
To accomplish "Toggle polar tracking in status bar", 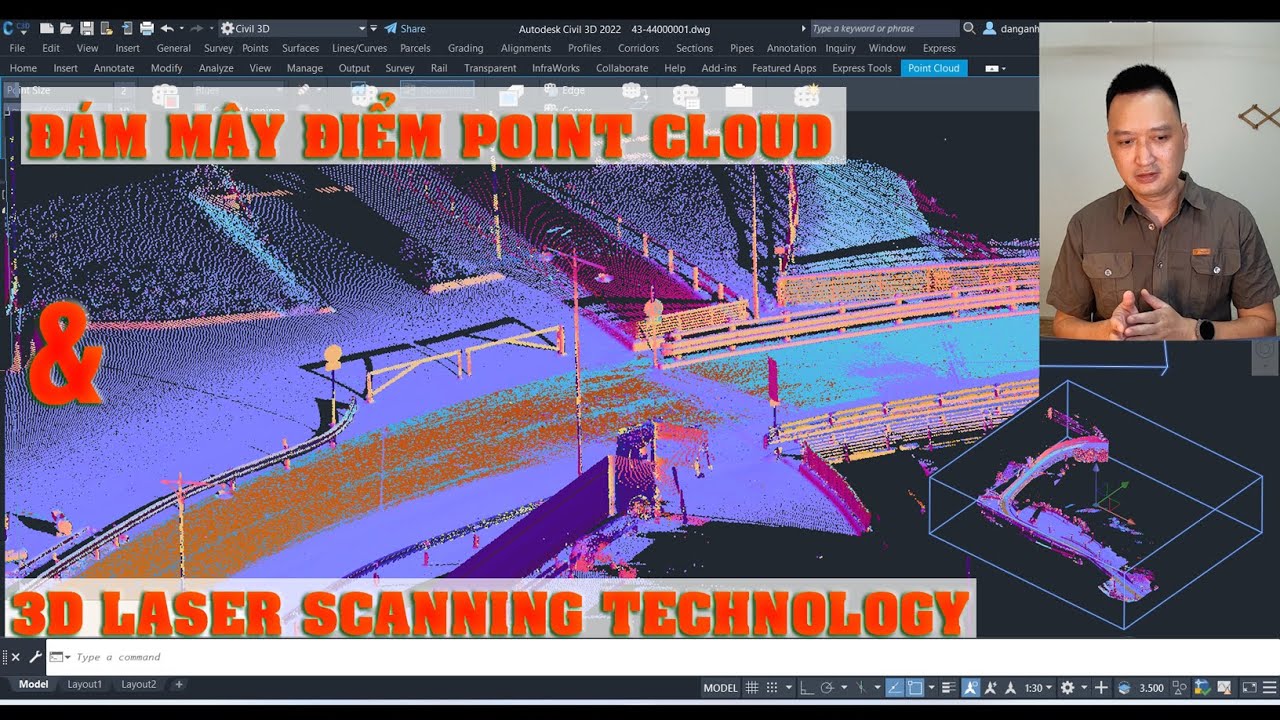I will [x=828, y=688].
